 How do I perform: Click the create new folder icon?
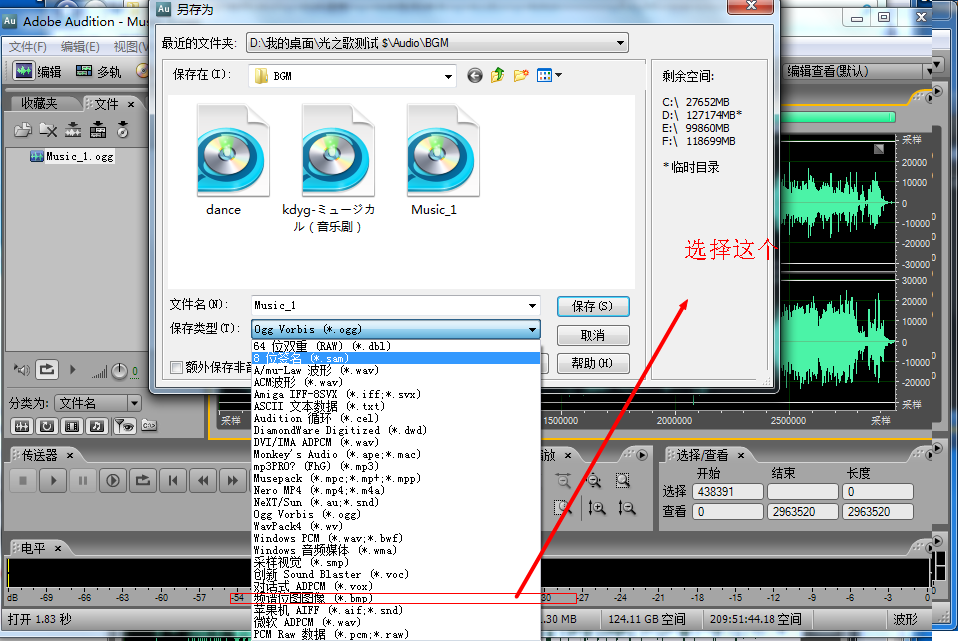[521, 75]
